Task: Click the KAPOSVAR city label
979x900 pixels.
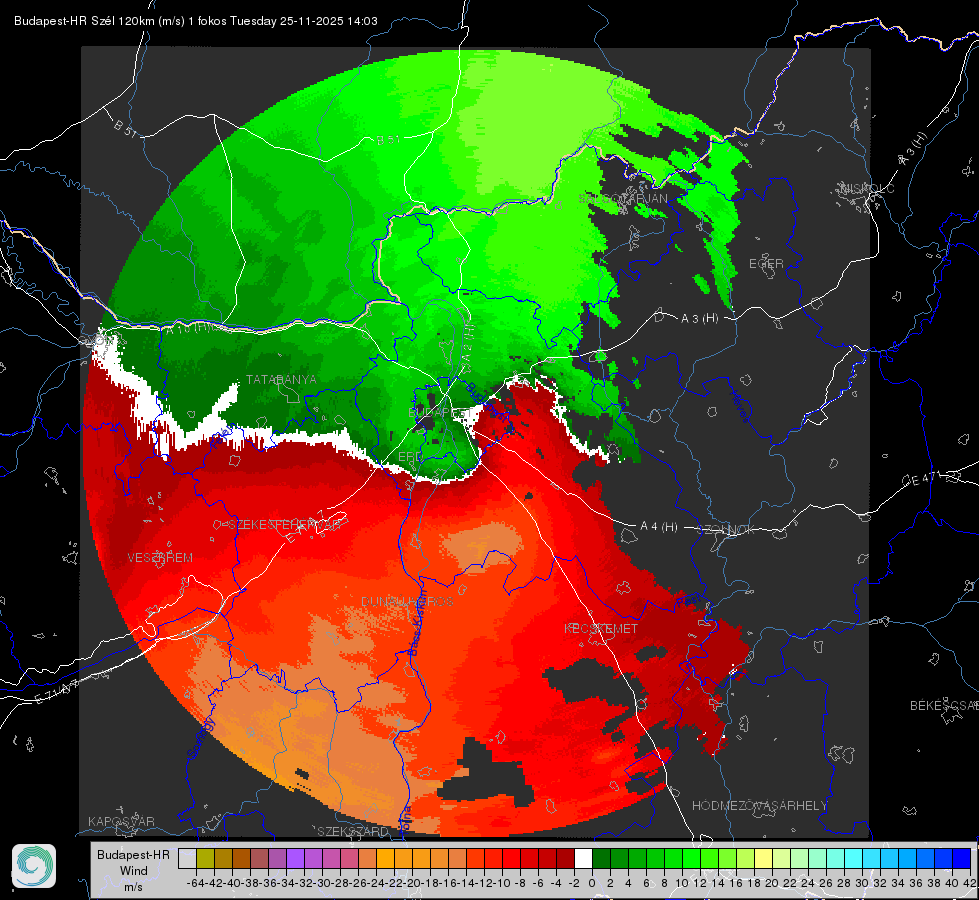Action: [x=121, y=821]
